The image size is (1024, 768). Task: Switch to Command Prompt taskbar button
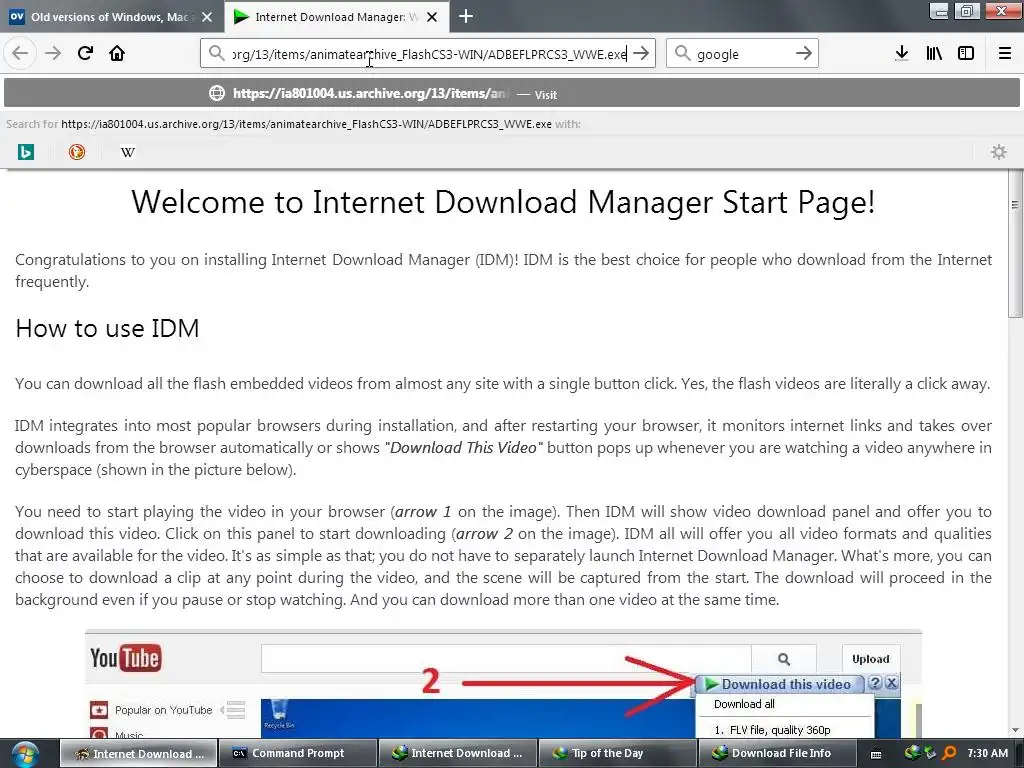click(x=298, y=754)
